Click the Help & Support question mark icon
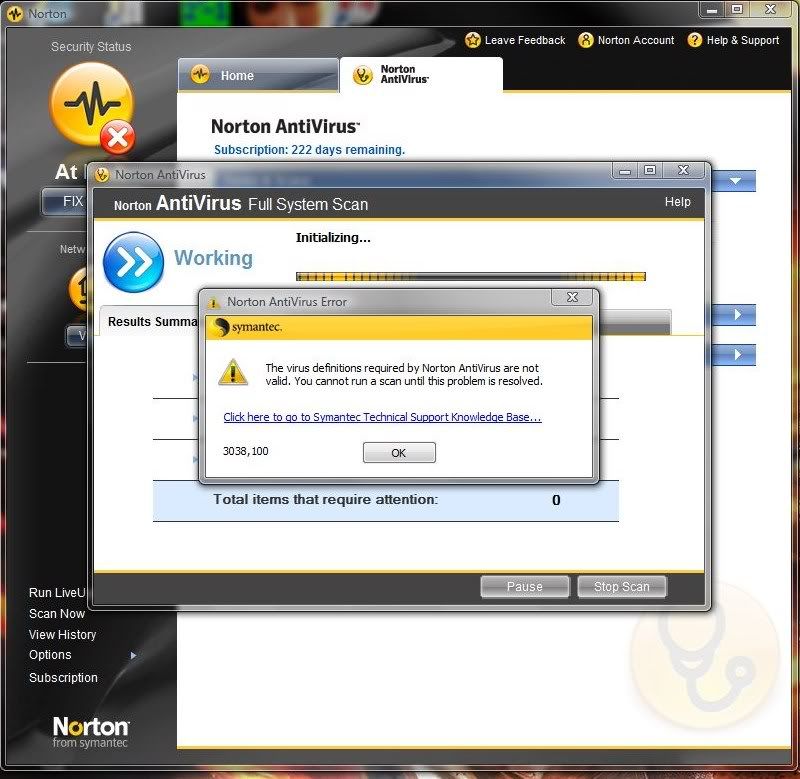 tap(694, 40)
